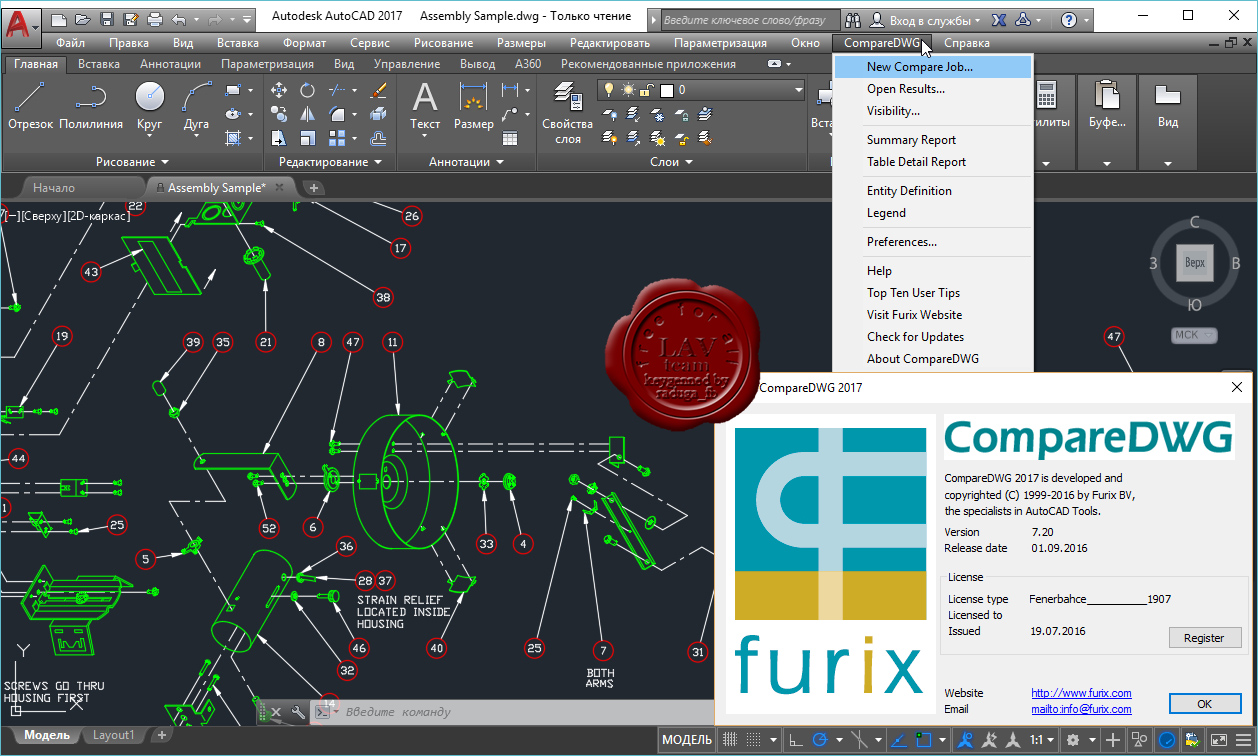The width and height of the screenshot is (1258, 756).
Task: Toggle object snap in status bar
Action: 924,740
